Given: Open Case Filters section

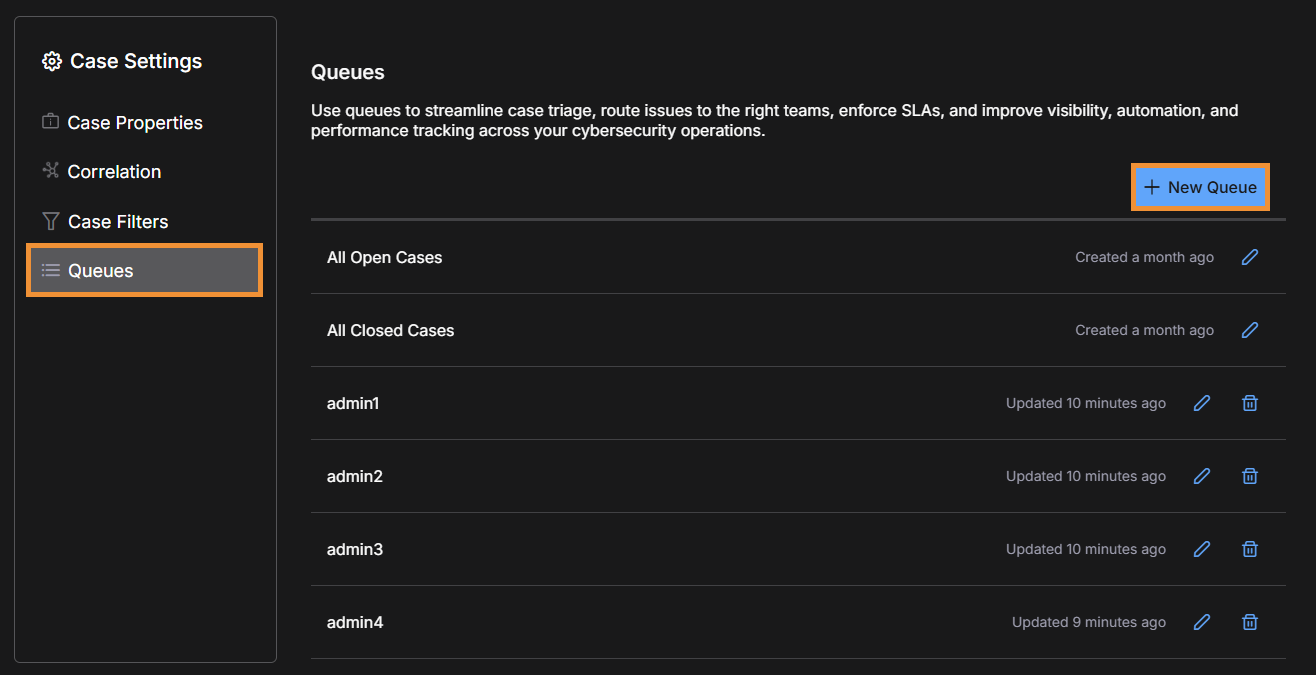Looking at the screenshot, I should (x=117, y=221).
